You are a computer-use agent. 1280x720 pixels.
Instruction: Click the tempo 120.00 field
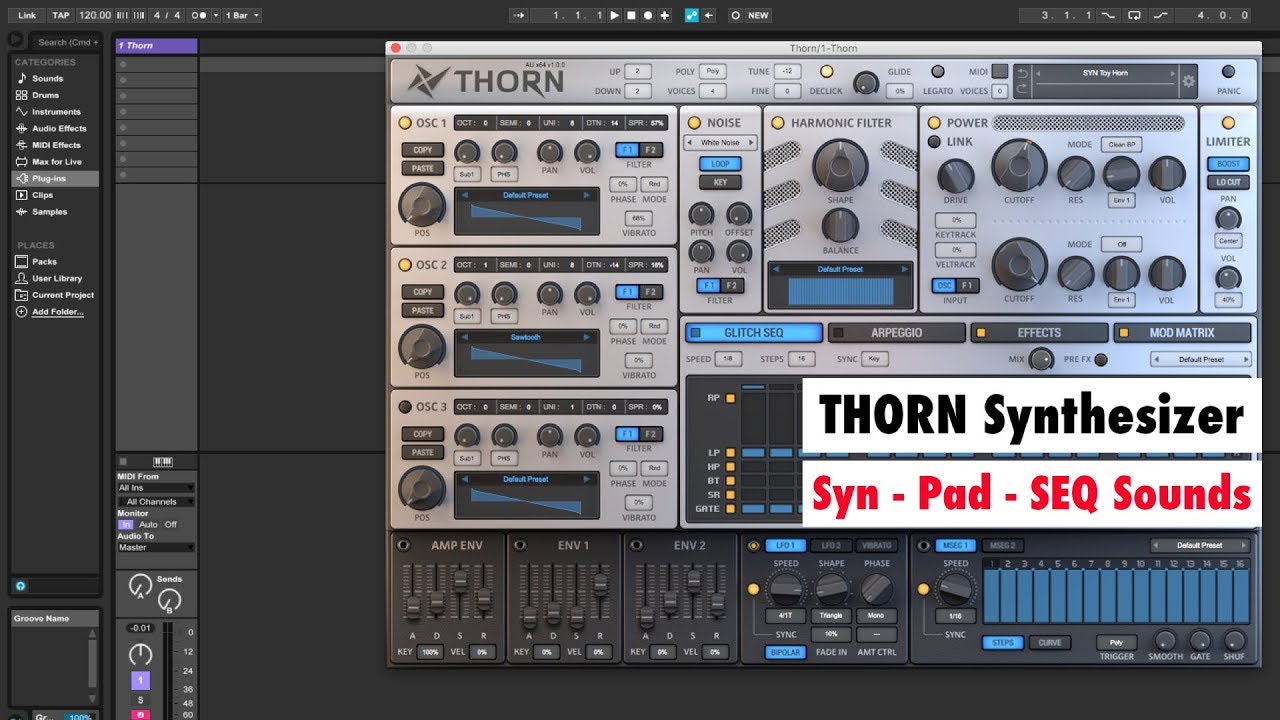pyautogui.click(x=94, y=15)
